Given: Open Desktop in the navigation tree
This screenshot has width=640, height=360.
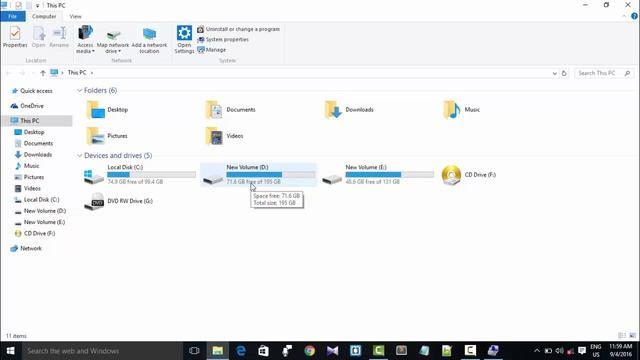Looking at the screenshot, I should click(29, 132).
